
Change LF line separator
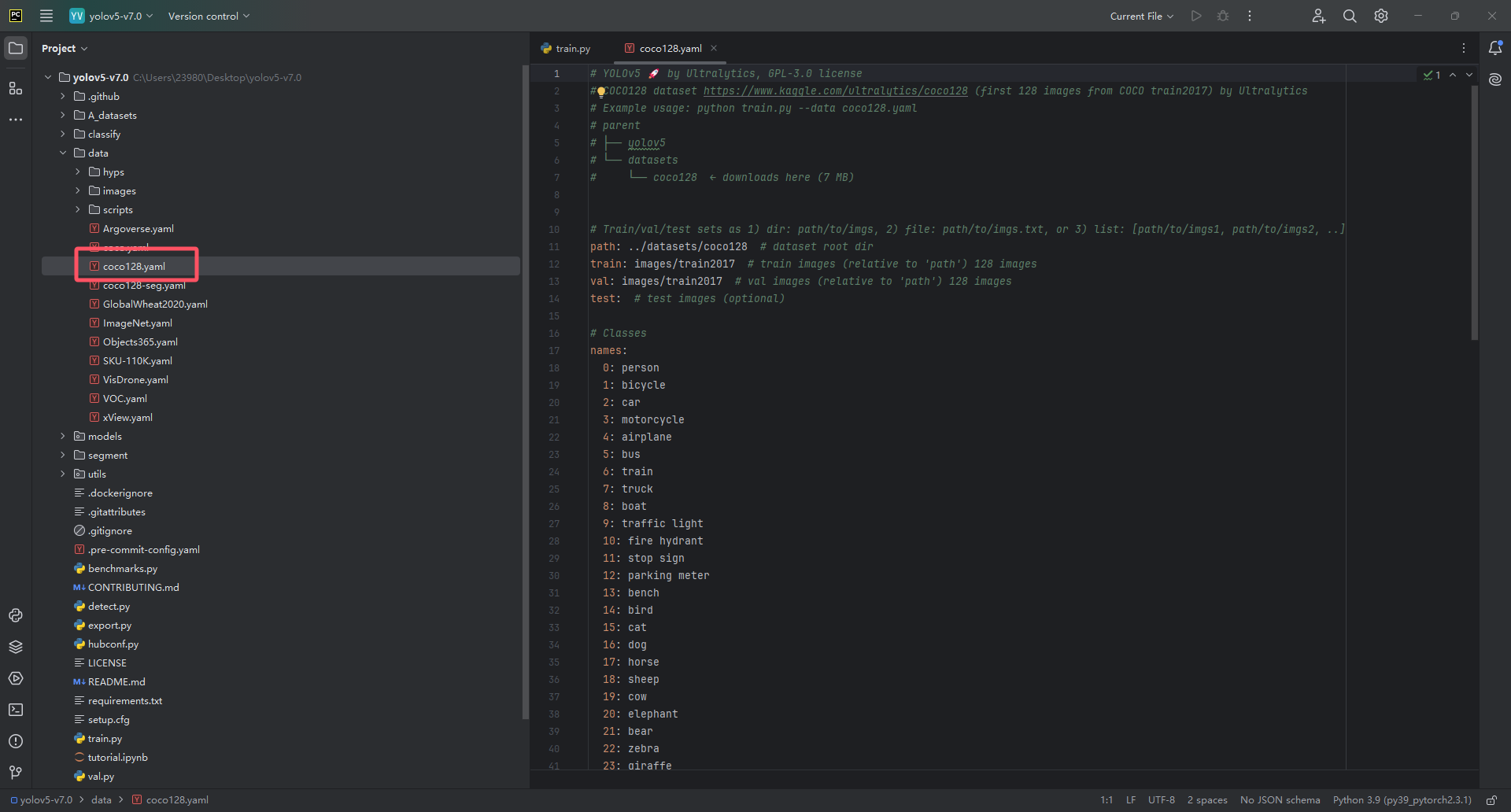click(1131, 800)
